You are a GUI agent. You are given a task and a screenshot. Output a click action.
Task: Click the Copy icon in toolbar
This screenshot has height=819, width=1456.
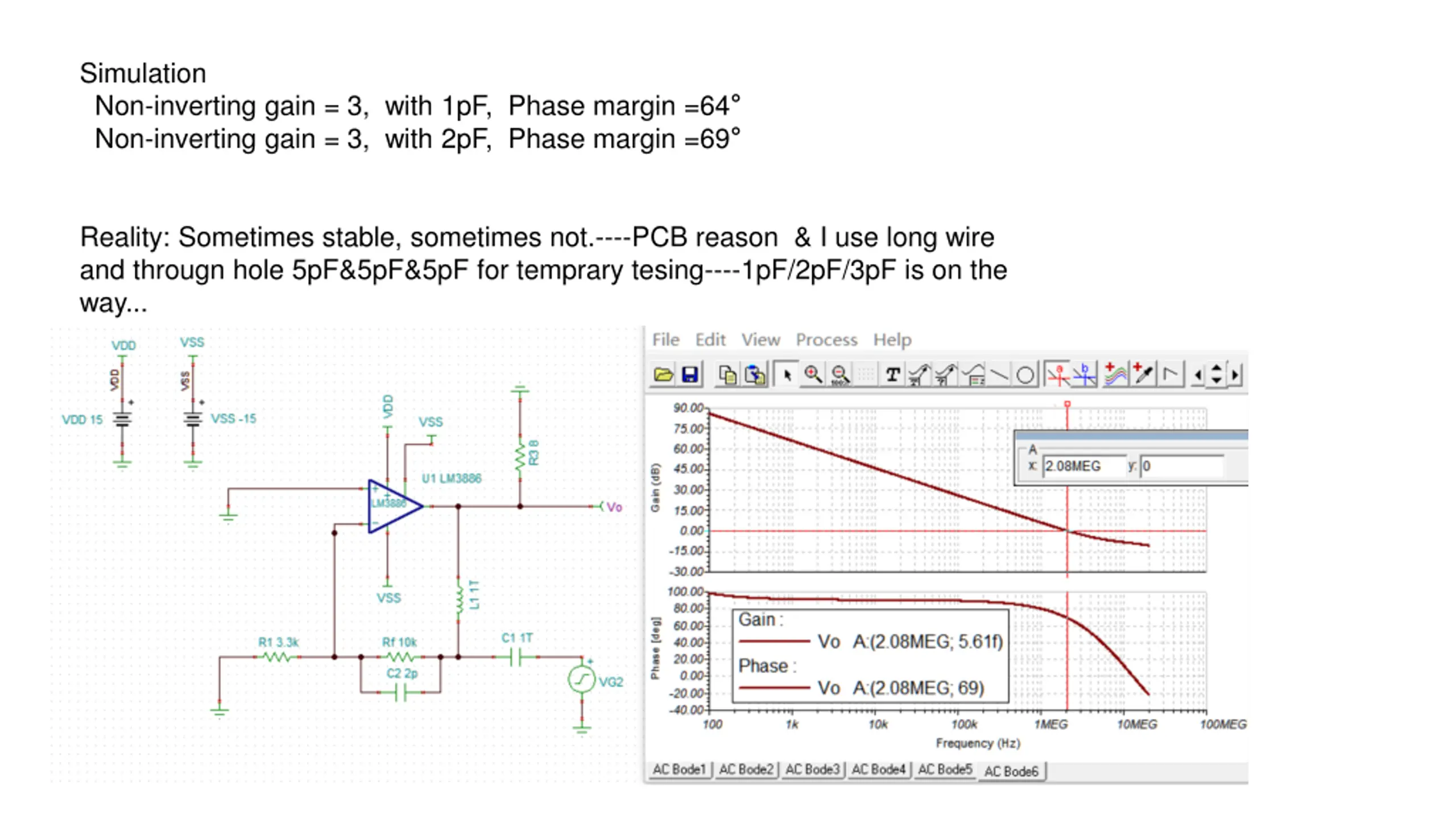point(728,375)
